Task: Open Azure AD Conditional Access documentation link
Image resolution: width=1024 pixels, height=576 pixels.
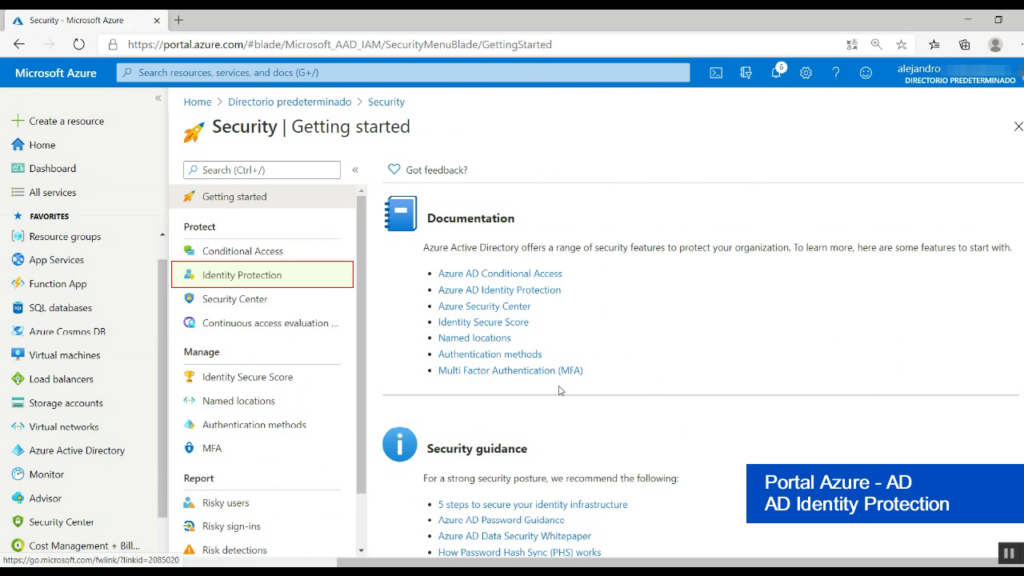Action: pyautogui.click(x=500, y=274)
